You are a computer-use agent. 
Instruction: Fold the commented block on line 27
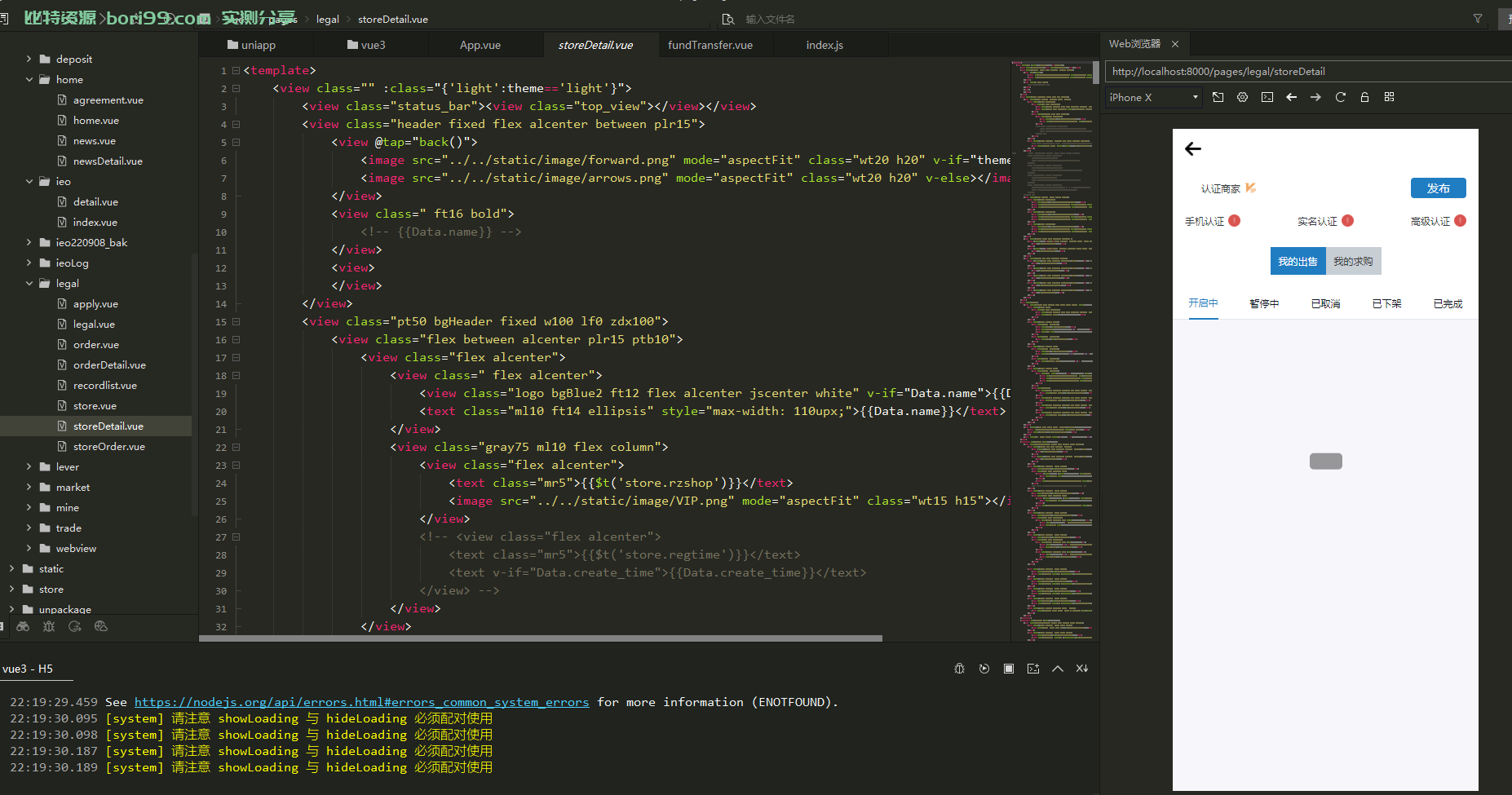[236, 537]
